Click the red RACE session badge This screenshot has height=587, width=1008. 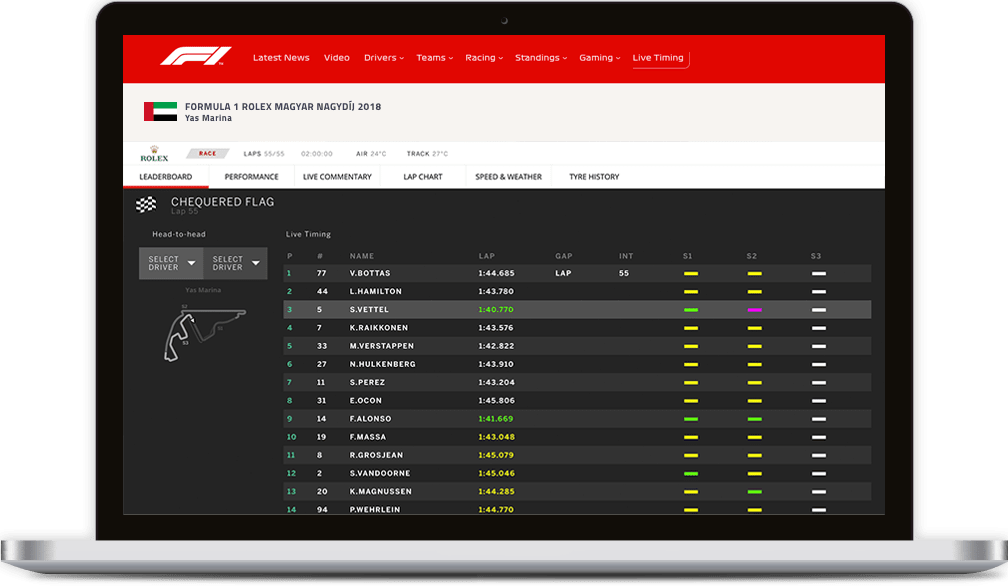pos(208,154)
